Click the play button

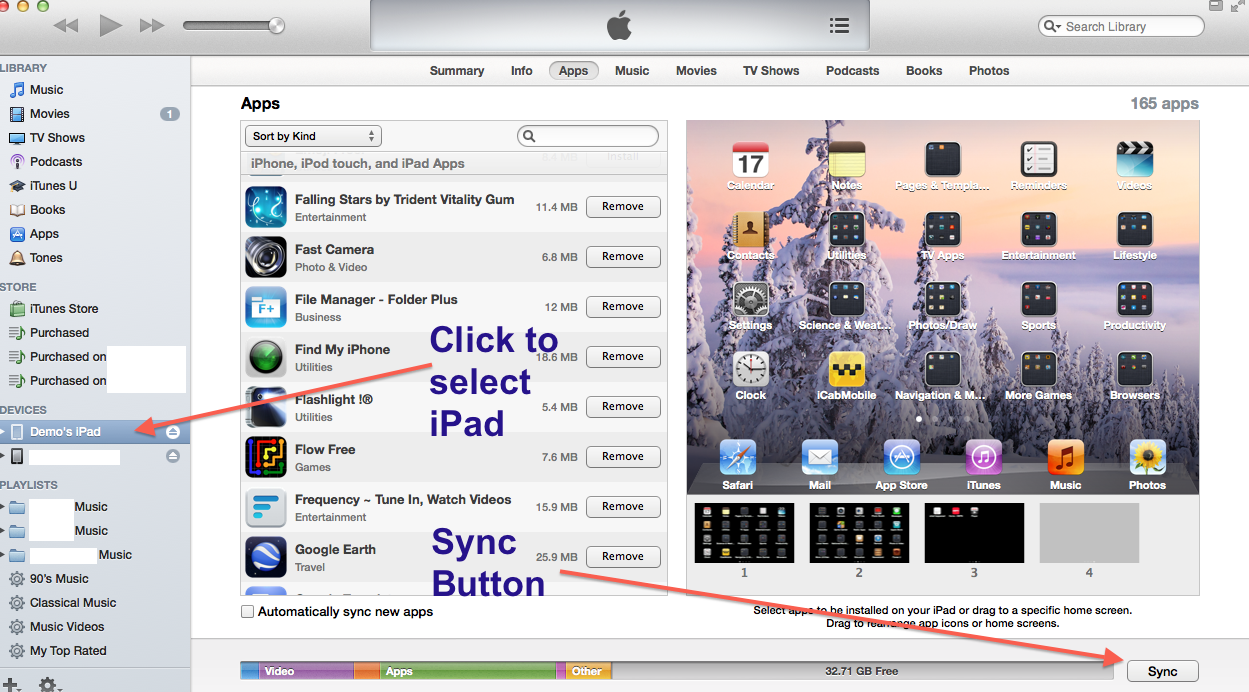tap(110, 26)
